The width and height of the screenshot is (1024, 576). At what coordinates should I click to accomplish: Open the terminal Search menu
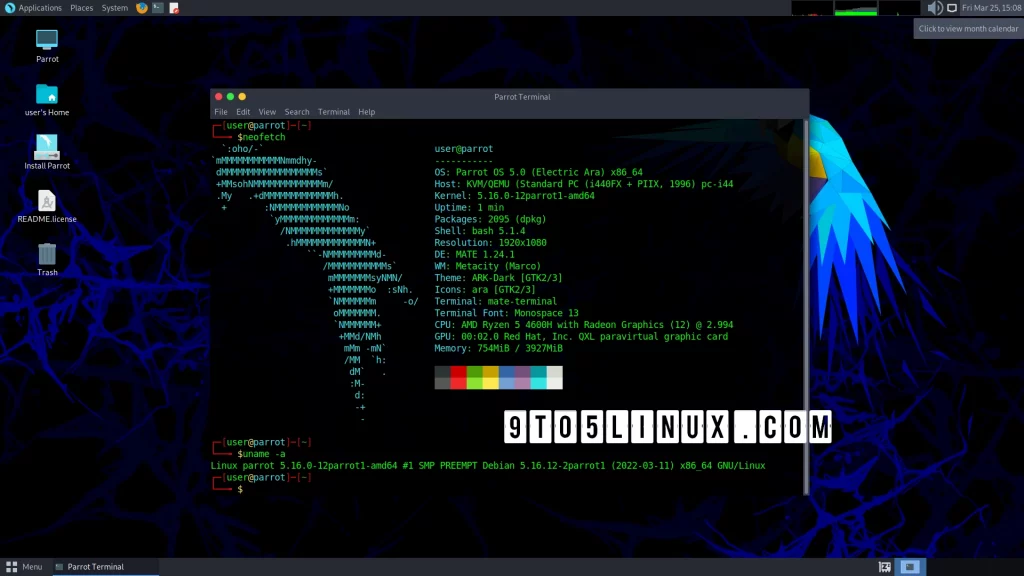coord(297,112)
